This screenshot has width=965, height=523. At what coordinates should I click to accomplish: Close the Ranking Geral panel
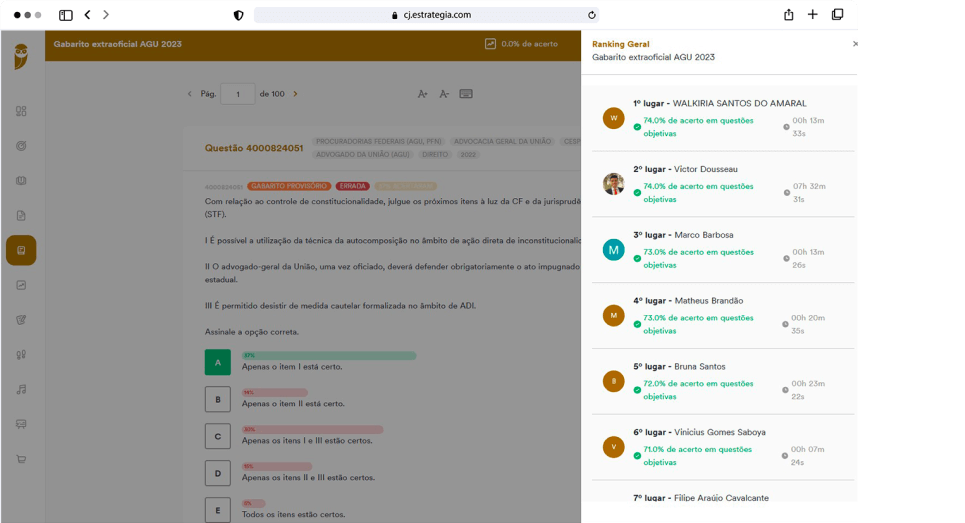[854, 44]
